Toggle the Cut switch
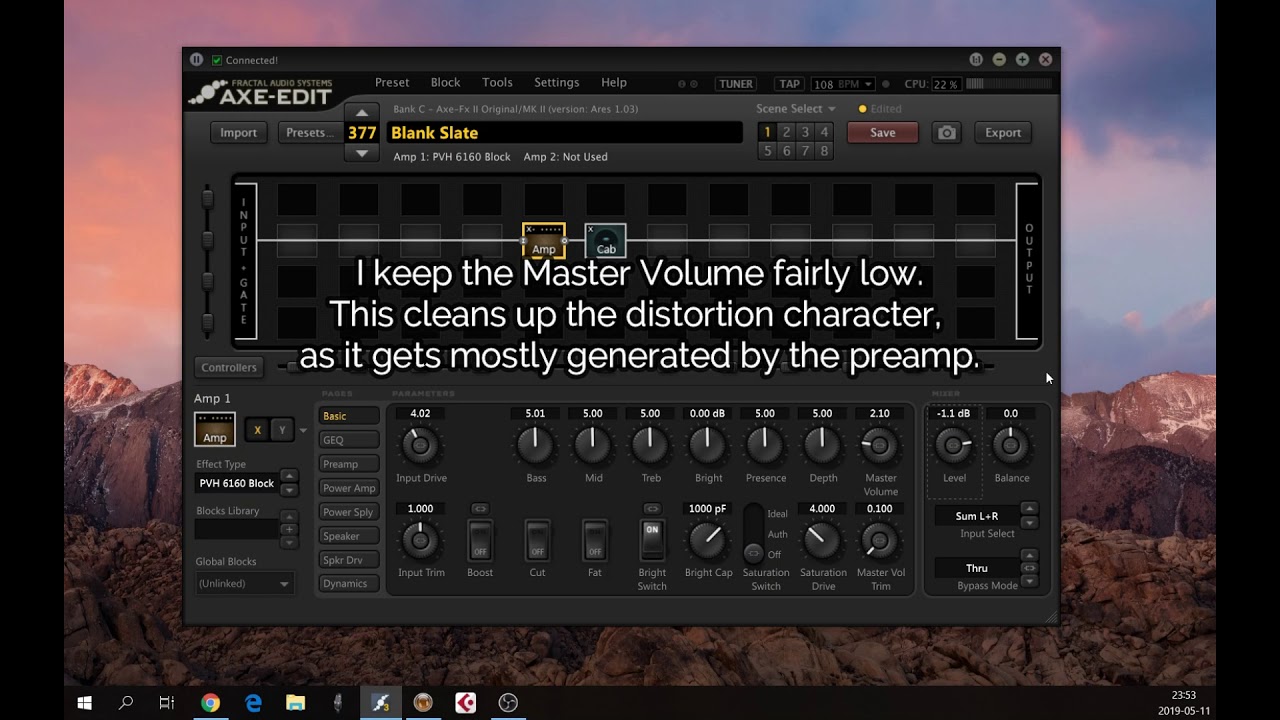Viewport: 1280px width, 720px height. [537, 540]
